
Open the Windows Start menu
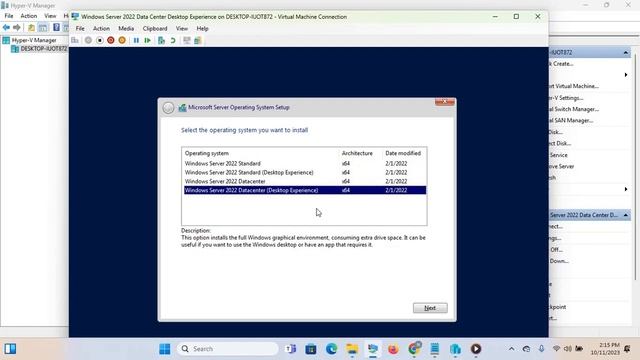click(165, 349)
